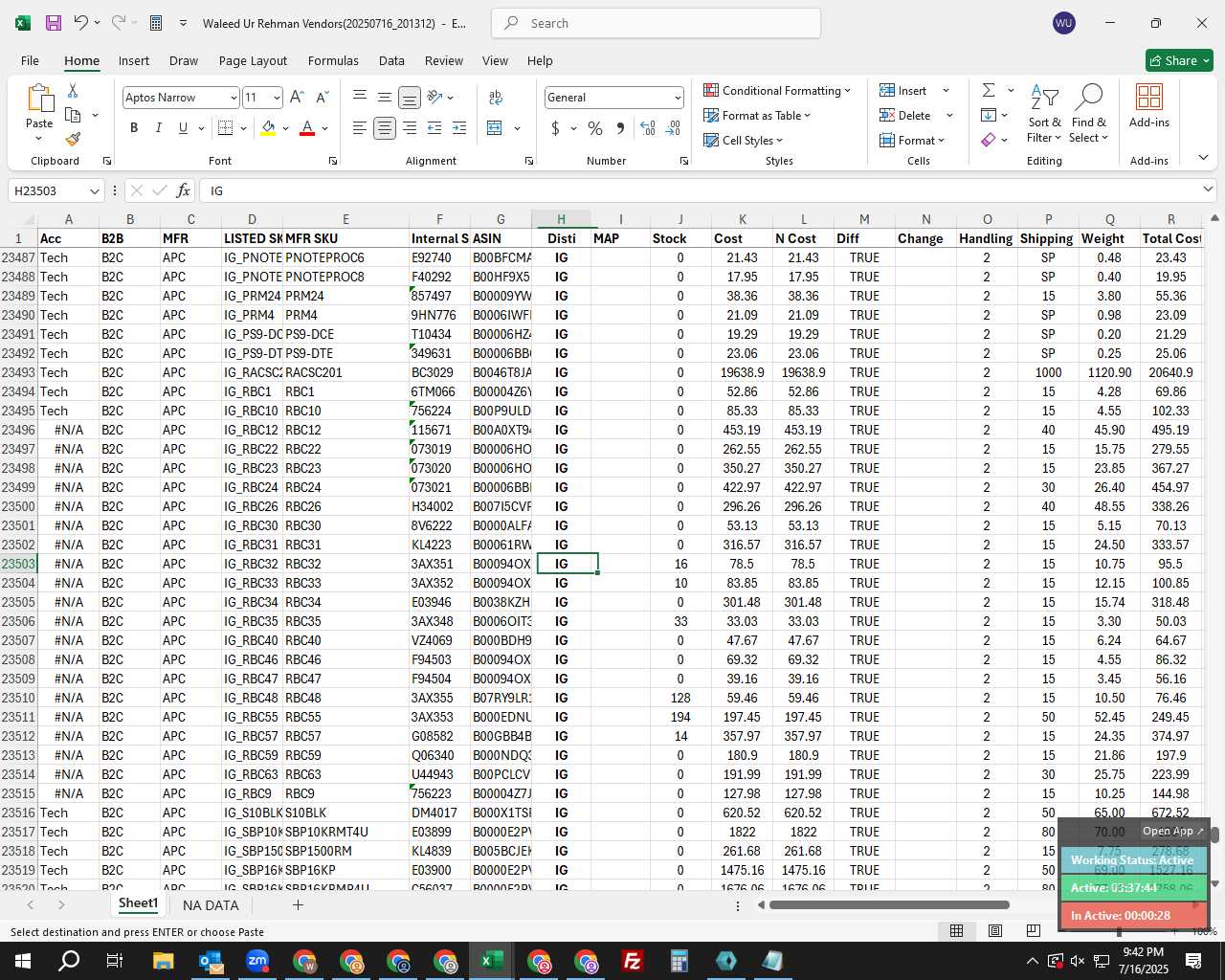This screenshot has height=980, width=1225.
Task: Click the AutoSum sigma icon
Action: click(989, 90)
